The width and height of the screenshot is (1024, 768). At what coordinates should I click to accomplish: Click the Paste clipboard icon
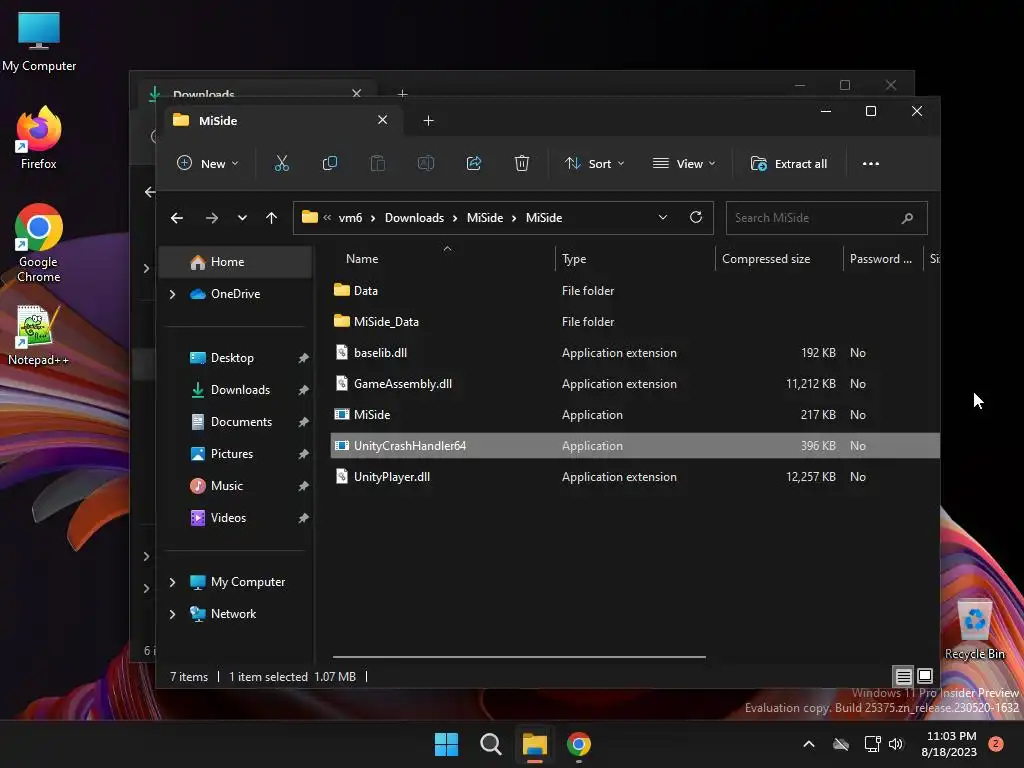pyautogui.click(x=377, y=163)
